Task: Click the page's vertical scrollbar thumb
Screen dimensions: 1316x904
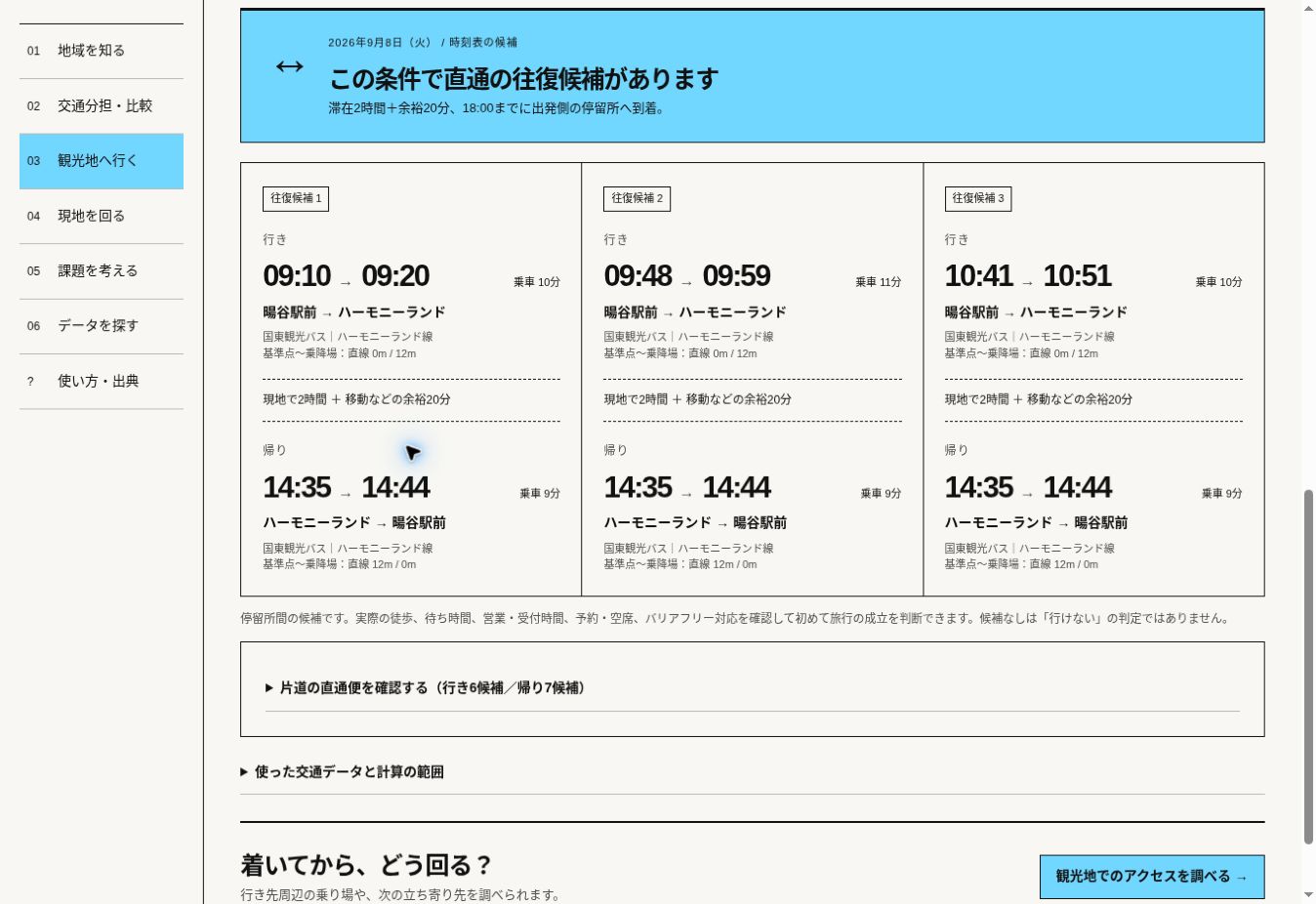Action: click(1308, 666)
